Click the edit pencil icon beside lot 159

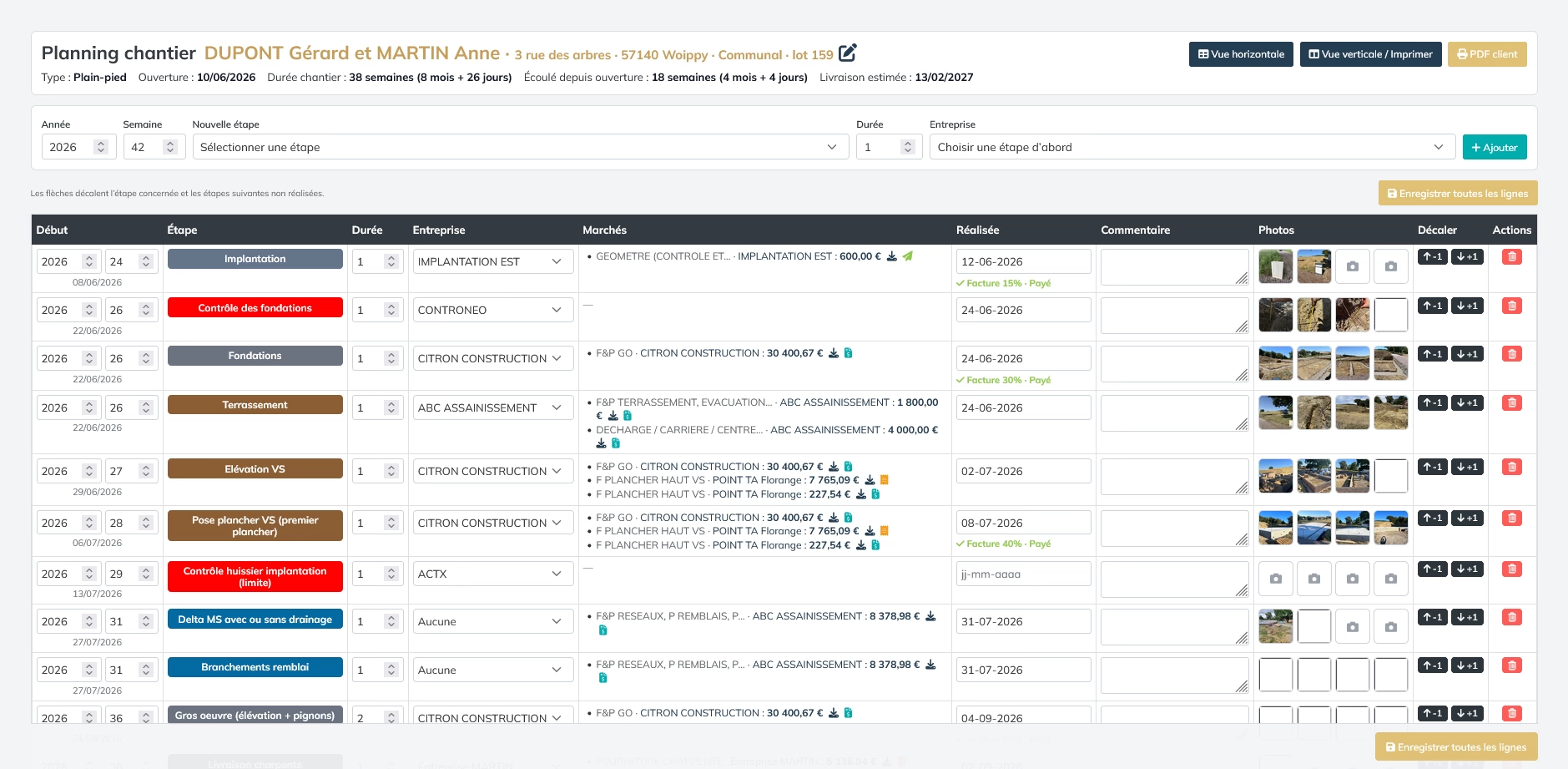click(x=847, y=53)
